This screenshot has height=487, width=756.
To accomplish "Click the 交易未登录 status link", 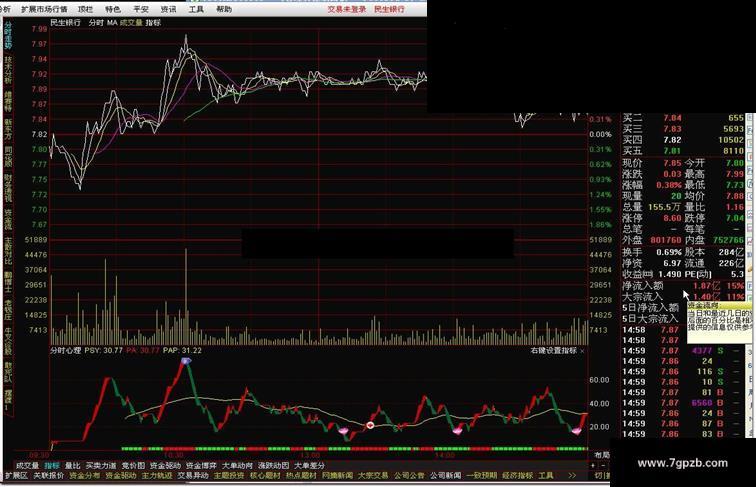I will point(347,9).
